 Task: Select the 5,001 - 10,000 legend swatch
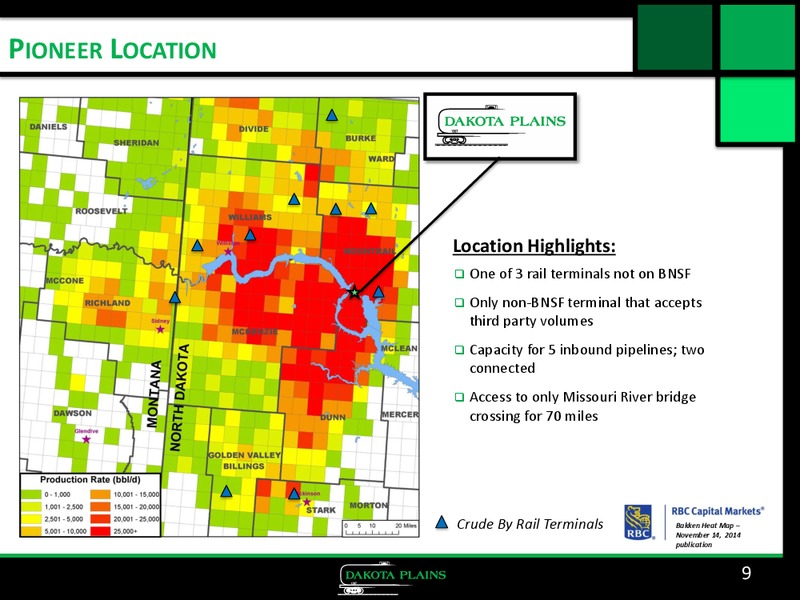click(32, 531)
